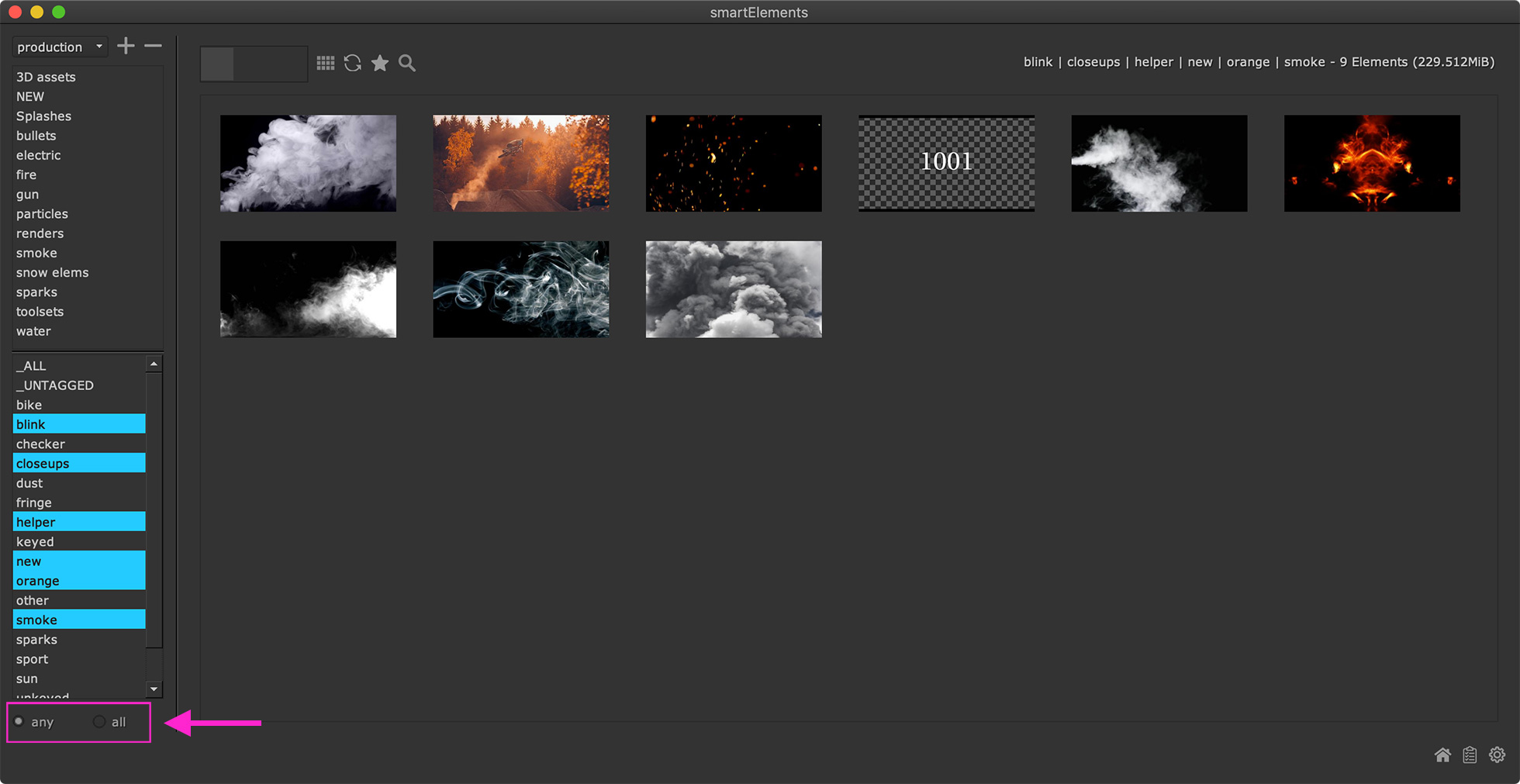The height and width of the screenshot is (784, 1520).
Task: Select the '_UNTAGGED' tag filter
Action: click(54, 385)
